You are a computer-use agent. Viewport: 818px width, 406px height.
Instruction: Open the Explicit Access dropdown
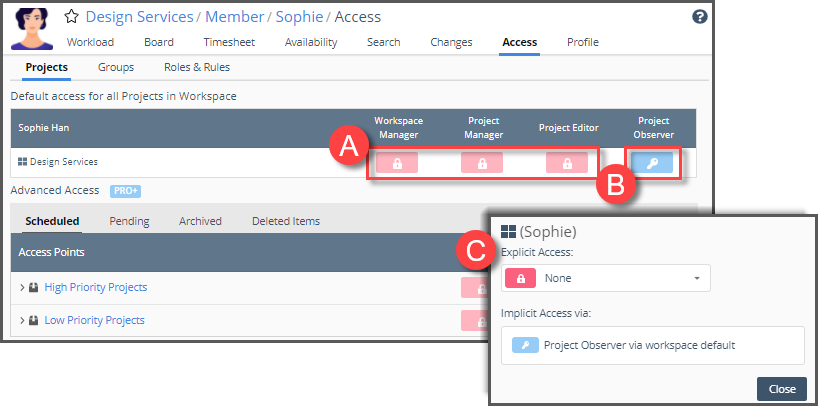(606, 278)
